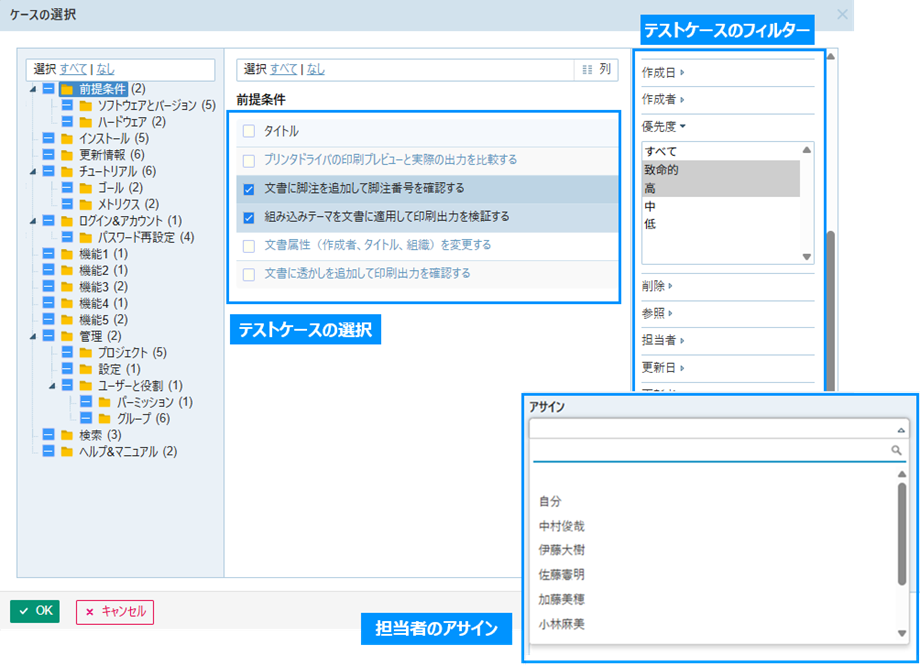
Task: Check the タイトル header checkbox
Action: 249,131
